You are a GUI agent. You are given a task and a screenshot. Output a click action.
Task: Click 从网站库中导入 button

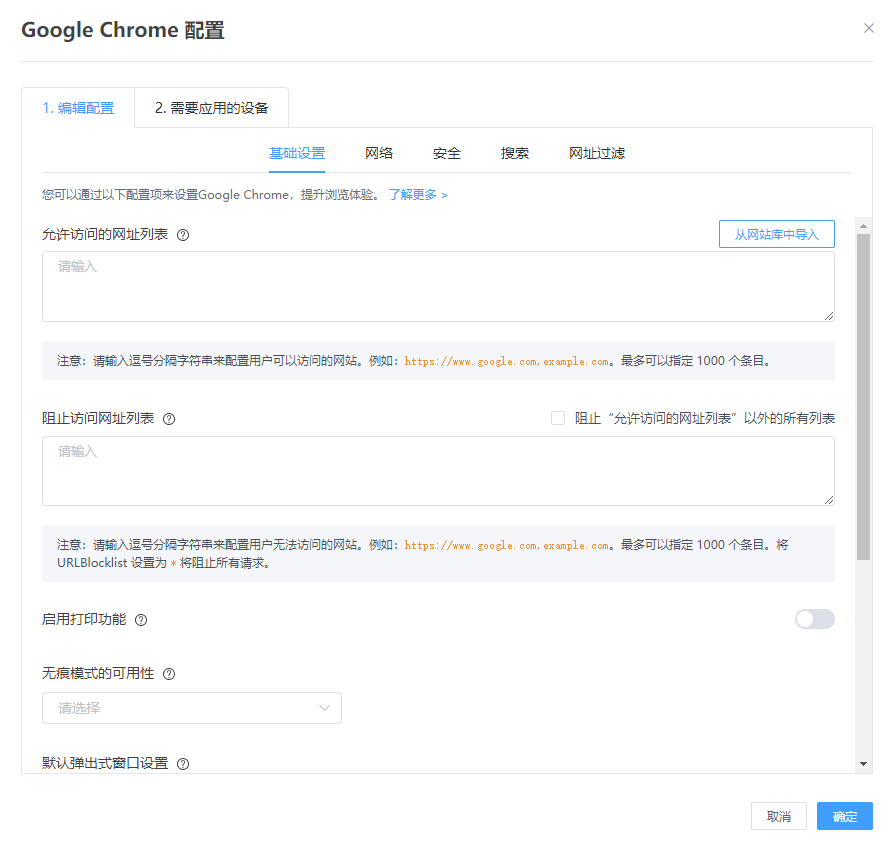tap(777, 234)
